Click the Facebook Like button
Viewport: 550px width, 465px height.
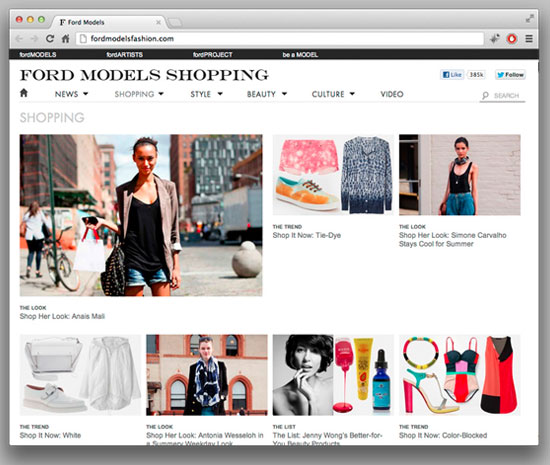(x=452, y=75)
